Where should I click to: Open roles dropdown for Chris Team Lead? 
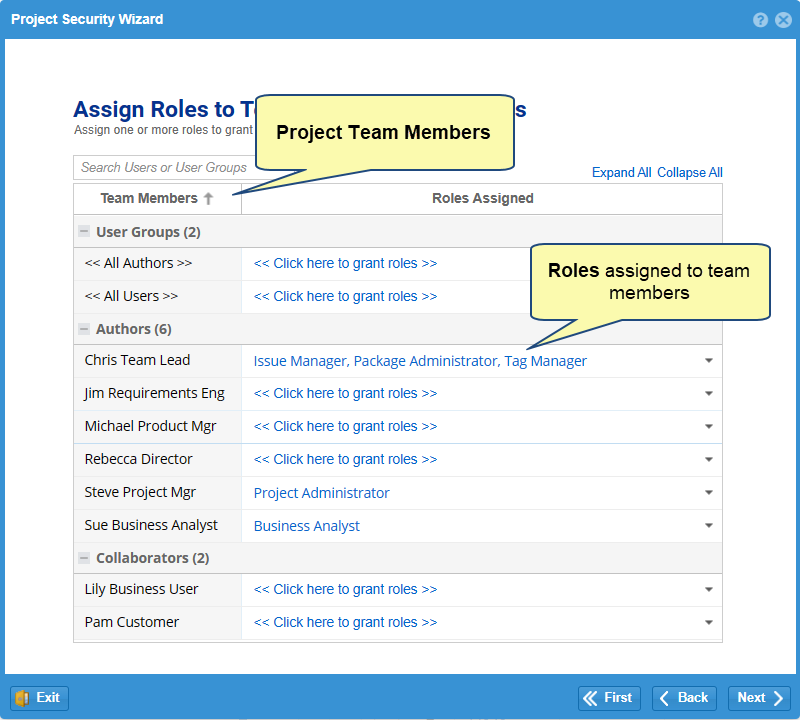(708, 361)
